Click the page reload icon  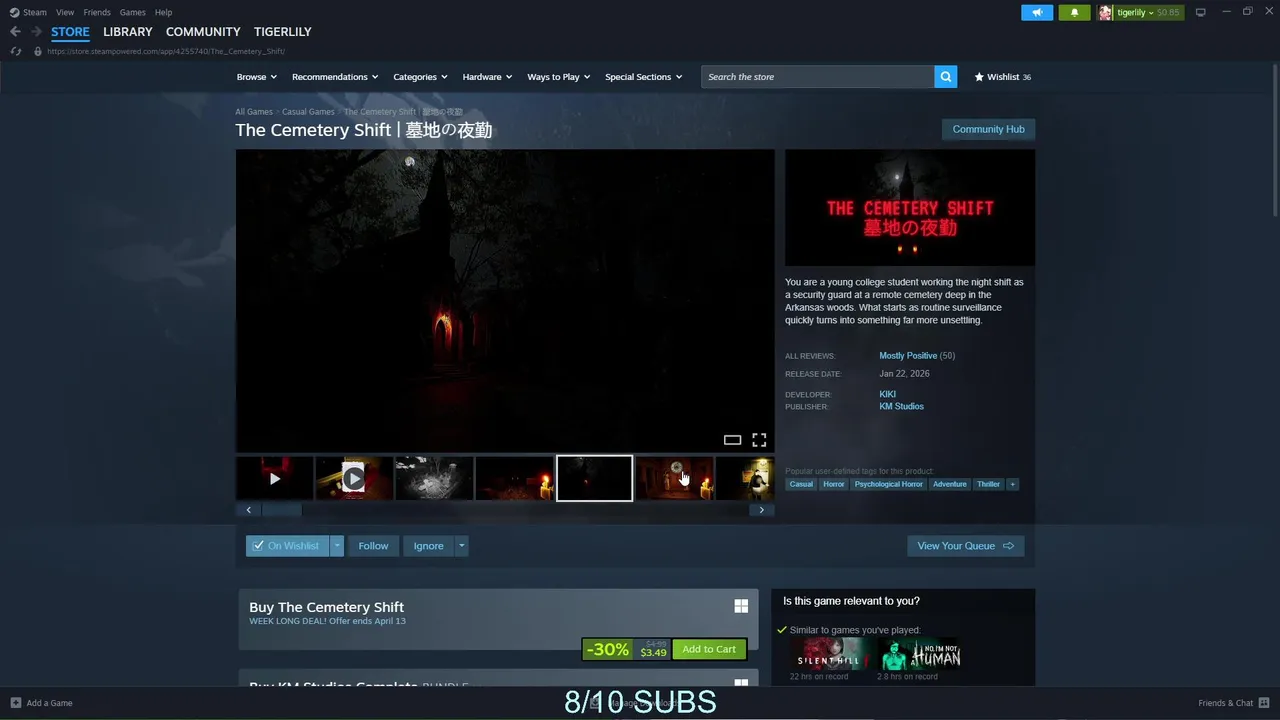(x=15, y=51)
